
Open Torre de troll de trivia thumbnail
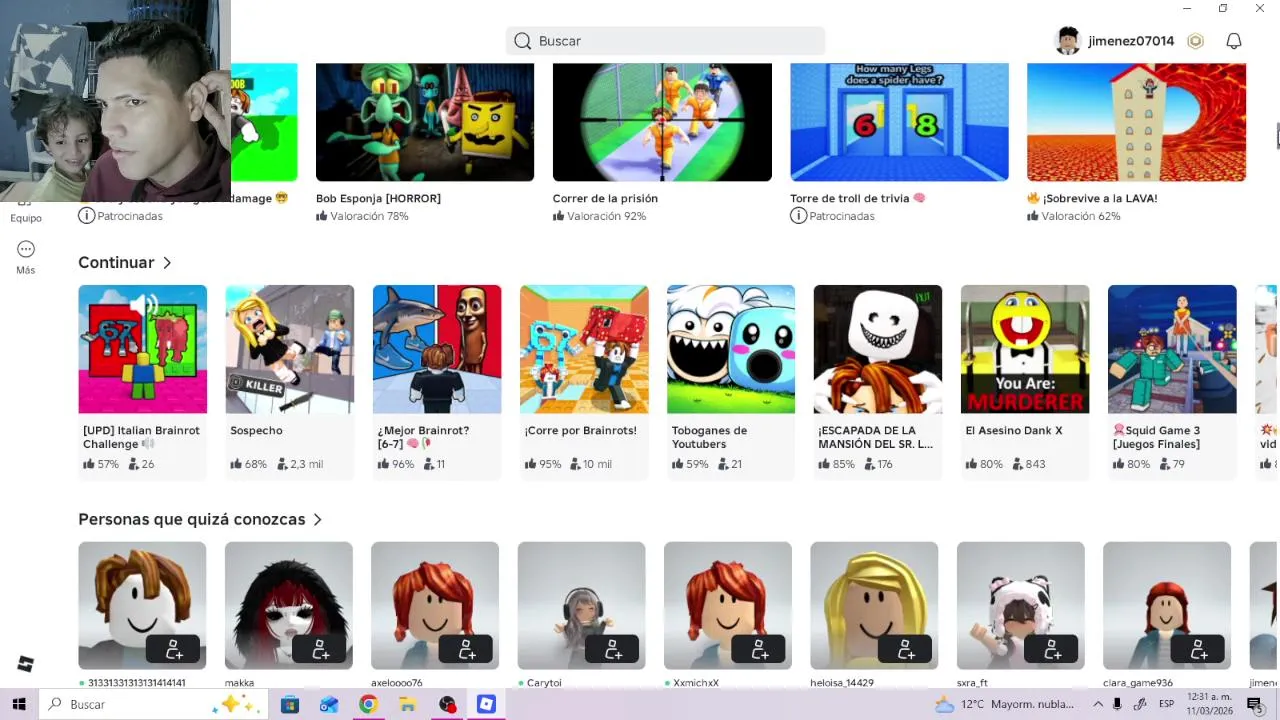click(x=899, y=122)
